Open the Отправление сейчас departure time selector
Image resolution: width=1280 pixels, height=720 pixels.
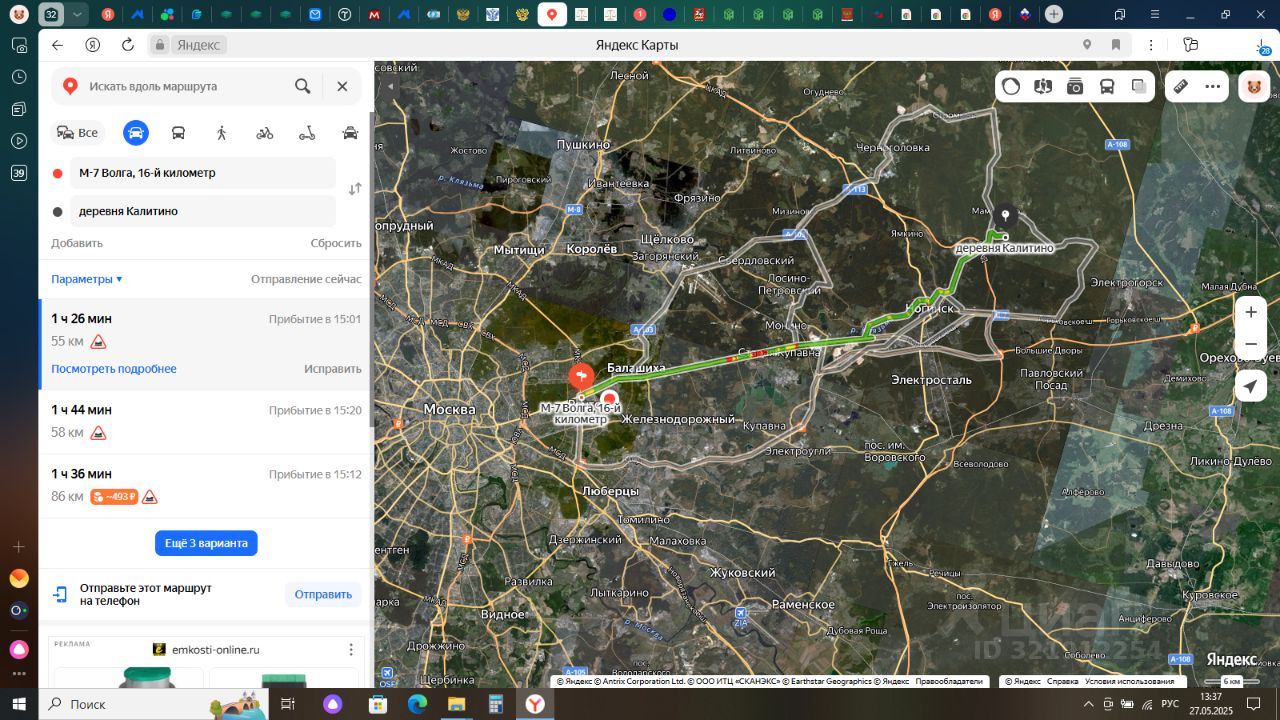point(306,279)
